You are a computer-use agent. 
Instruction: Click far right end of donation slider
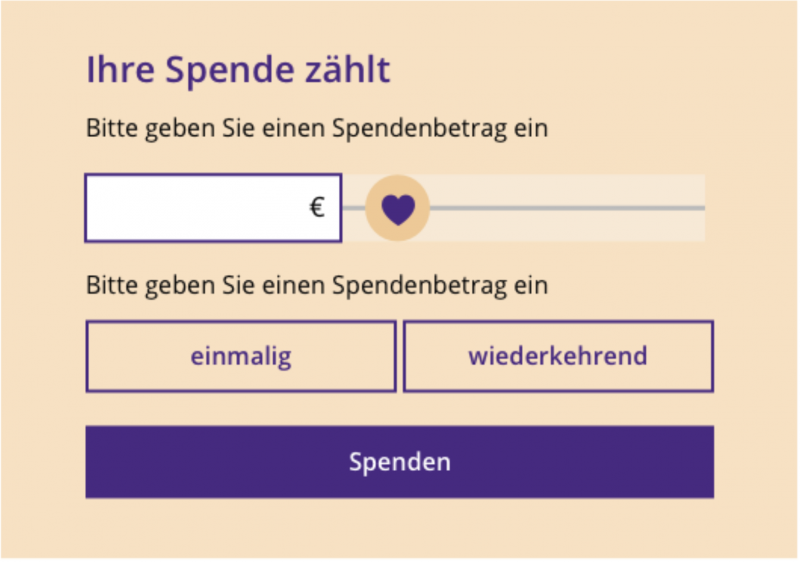[700, 208]
